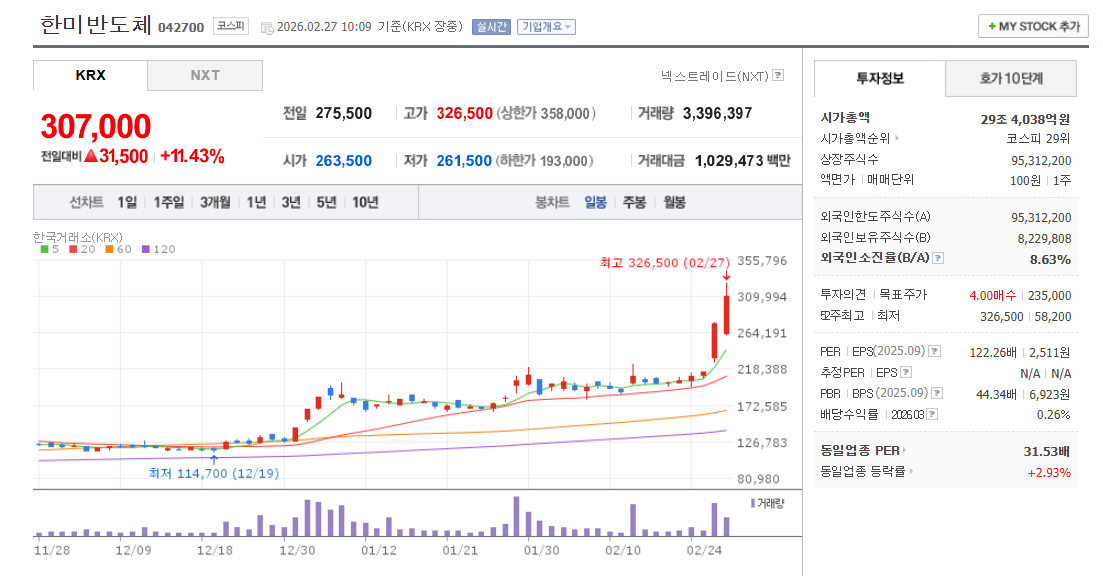Click the 최저 114,700 (12/19) marker
The image size is (1103, 576).
214,473
